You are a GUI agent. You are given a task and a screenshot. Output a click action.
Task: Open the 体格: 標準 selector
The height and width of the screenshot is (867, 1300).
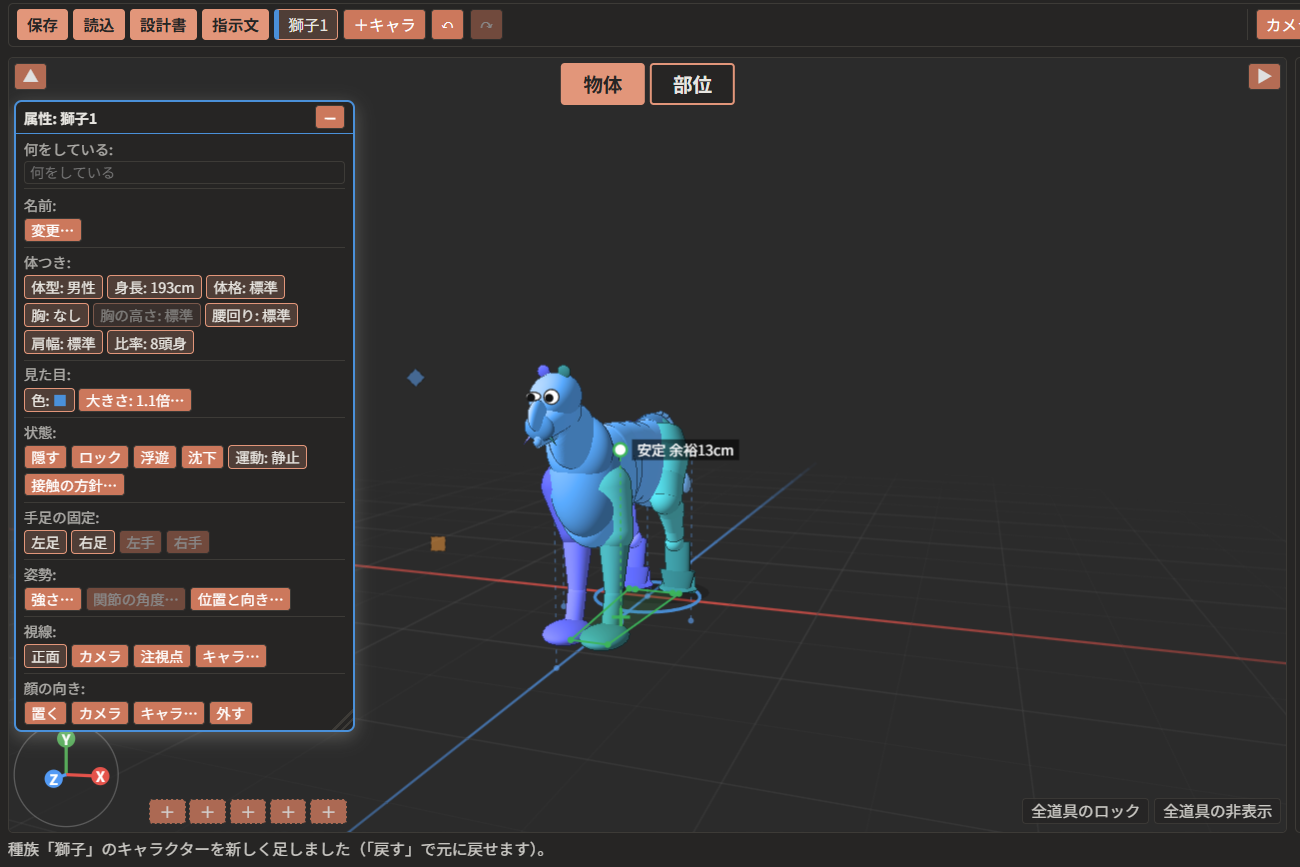pos(245,288)
